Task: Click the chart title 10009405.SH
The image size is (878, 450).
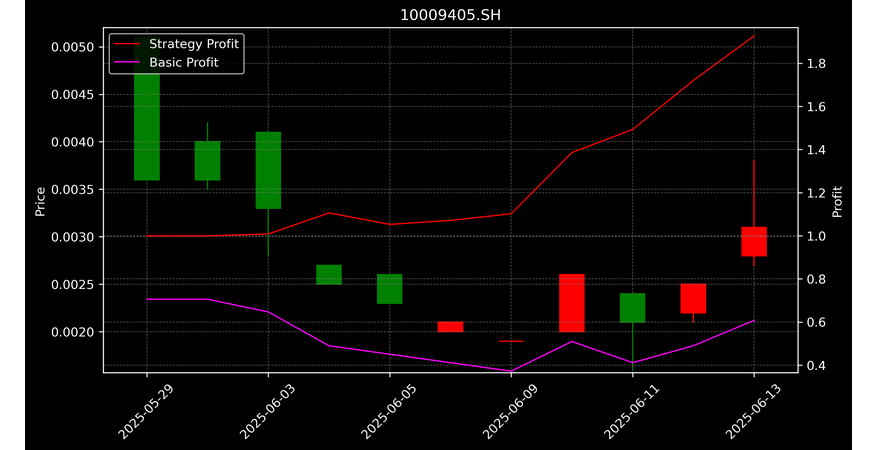Action: click(450, 15)
